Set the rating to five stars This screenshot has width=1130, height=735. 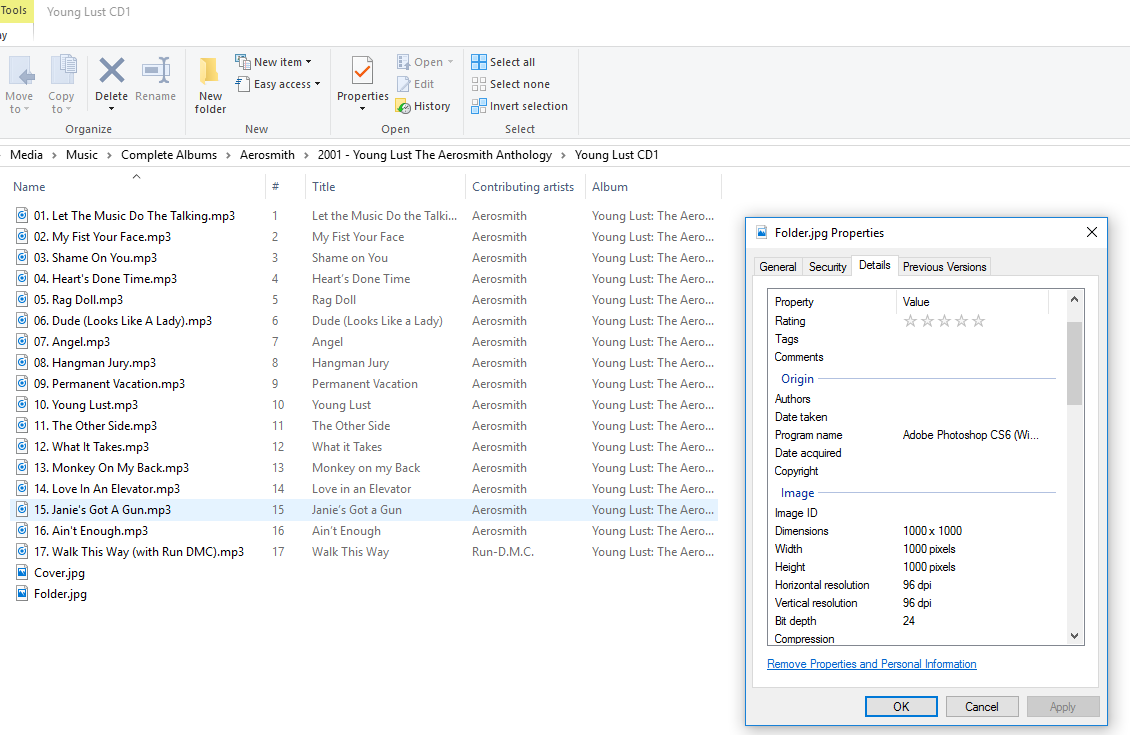978,321
